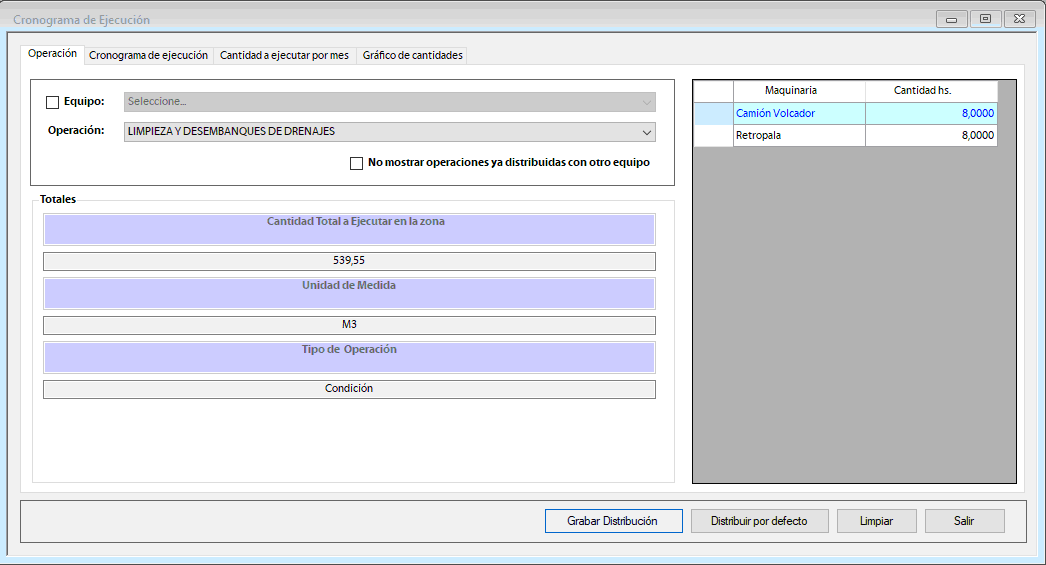This screenshot has width=1046, height=565.
Task: Expand the Equipo dropdown list
Action: point(646,102)
